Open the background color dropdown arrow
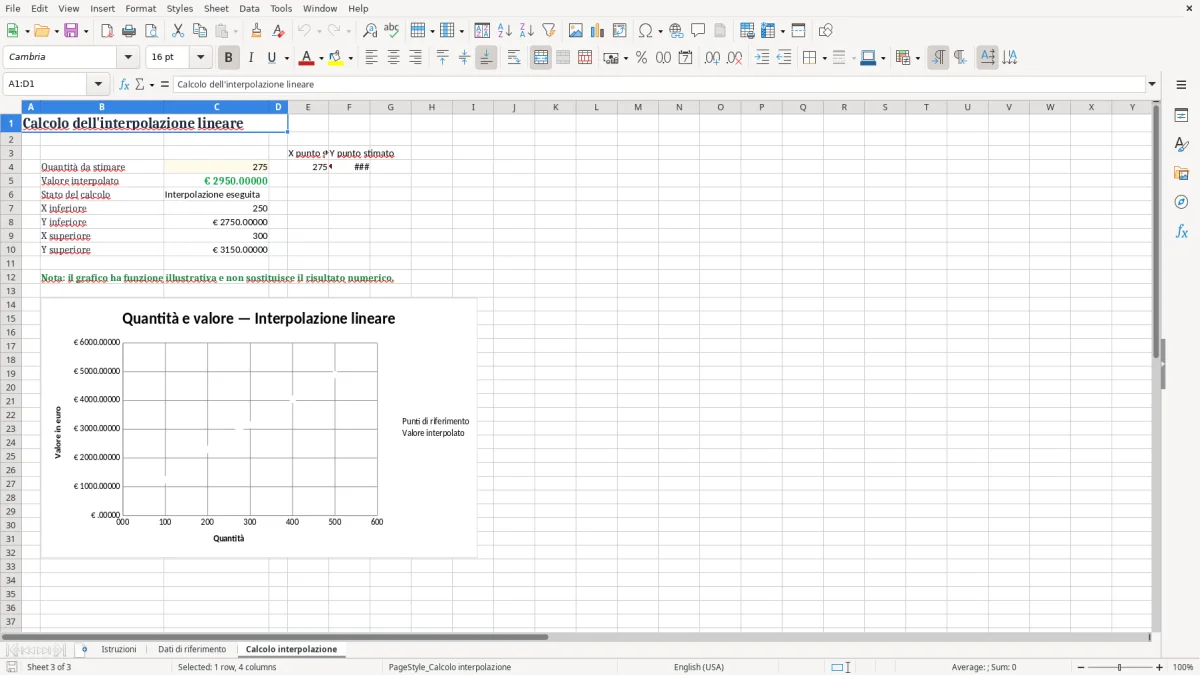Image resolution: width=1200 pixels, height=675 pixels. click(x=350, y=58)
